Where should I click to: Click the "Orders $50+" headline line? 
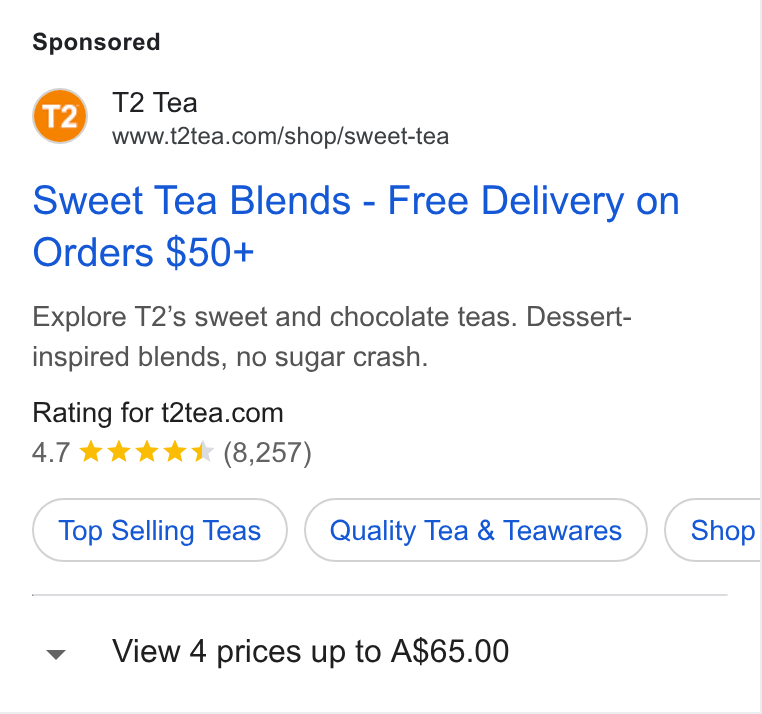coord(143,253)
